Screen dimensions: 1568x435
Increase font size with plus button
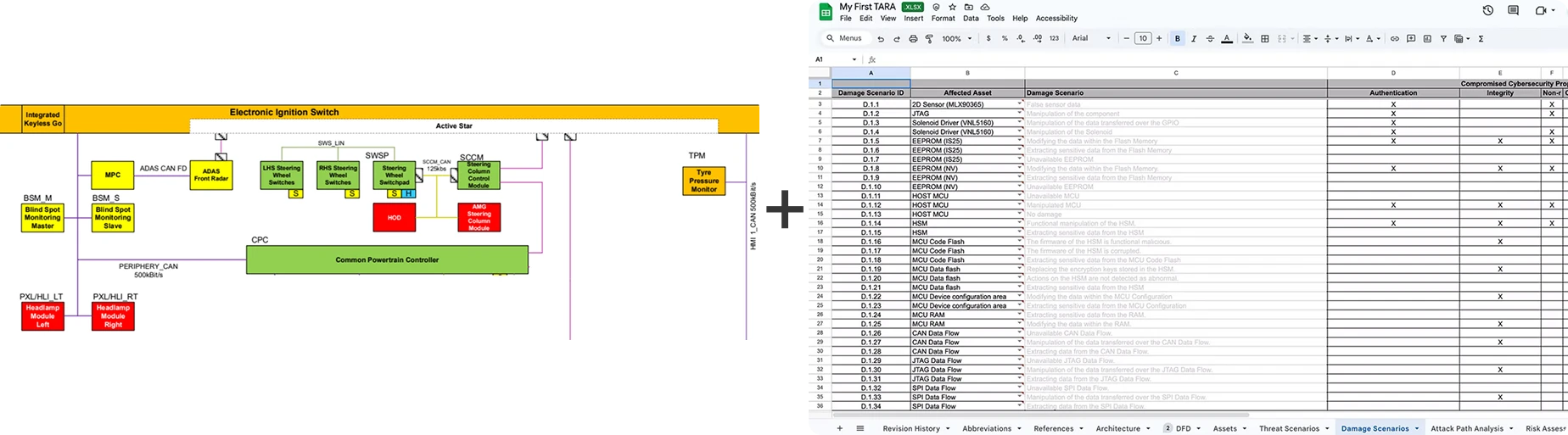tap(1159, 38)
